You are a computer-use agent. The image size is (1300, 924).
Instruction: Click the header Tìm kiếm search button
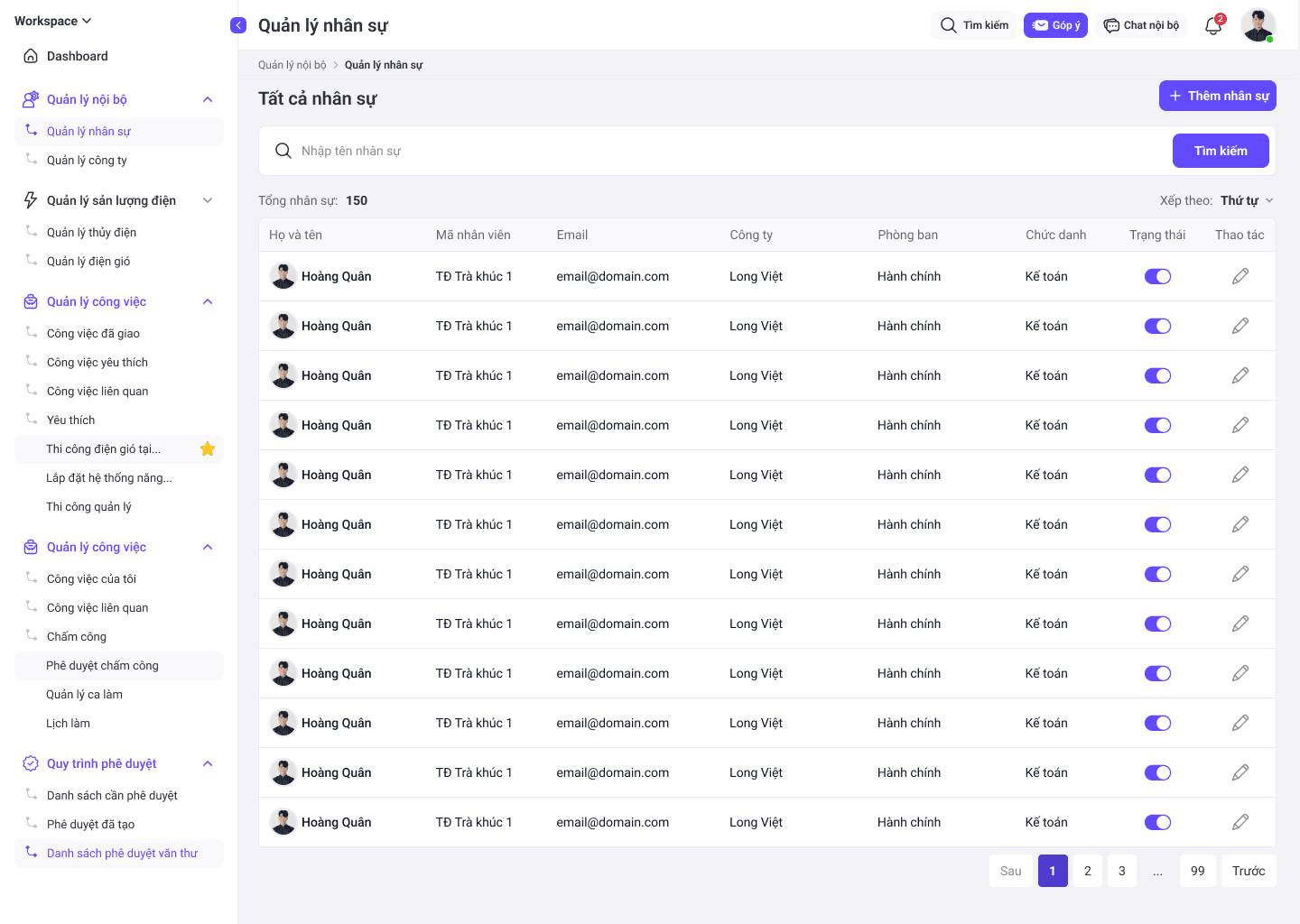click(x=973, y=25)
